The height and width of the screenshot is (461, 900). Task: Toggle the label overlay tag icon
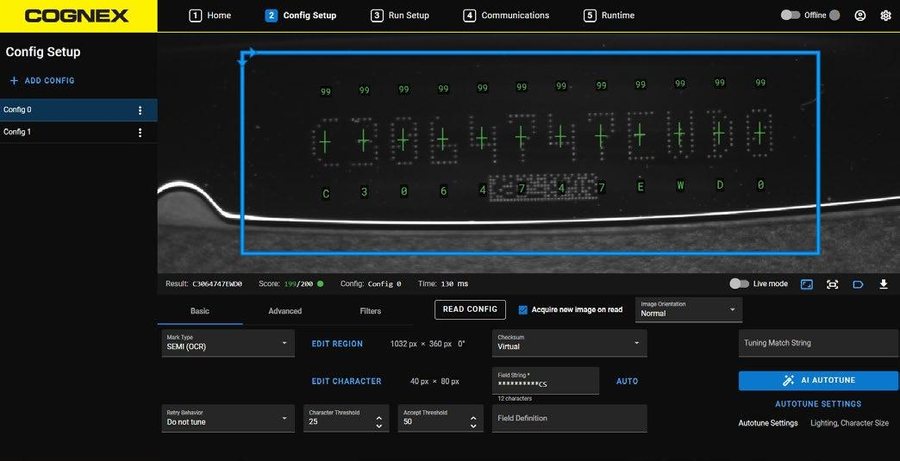tap(858, 284)
